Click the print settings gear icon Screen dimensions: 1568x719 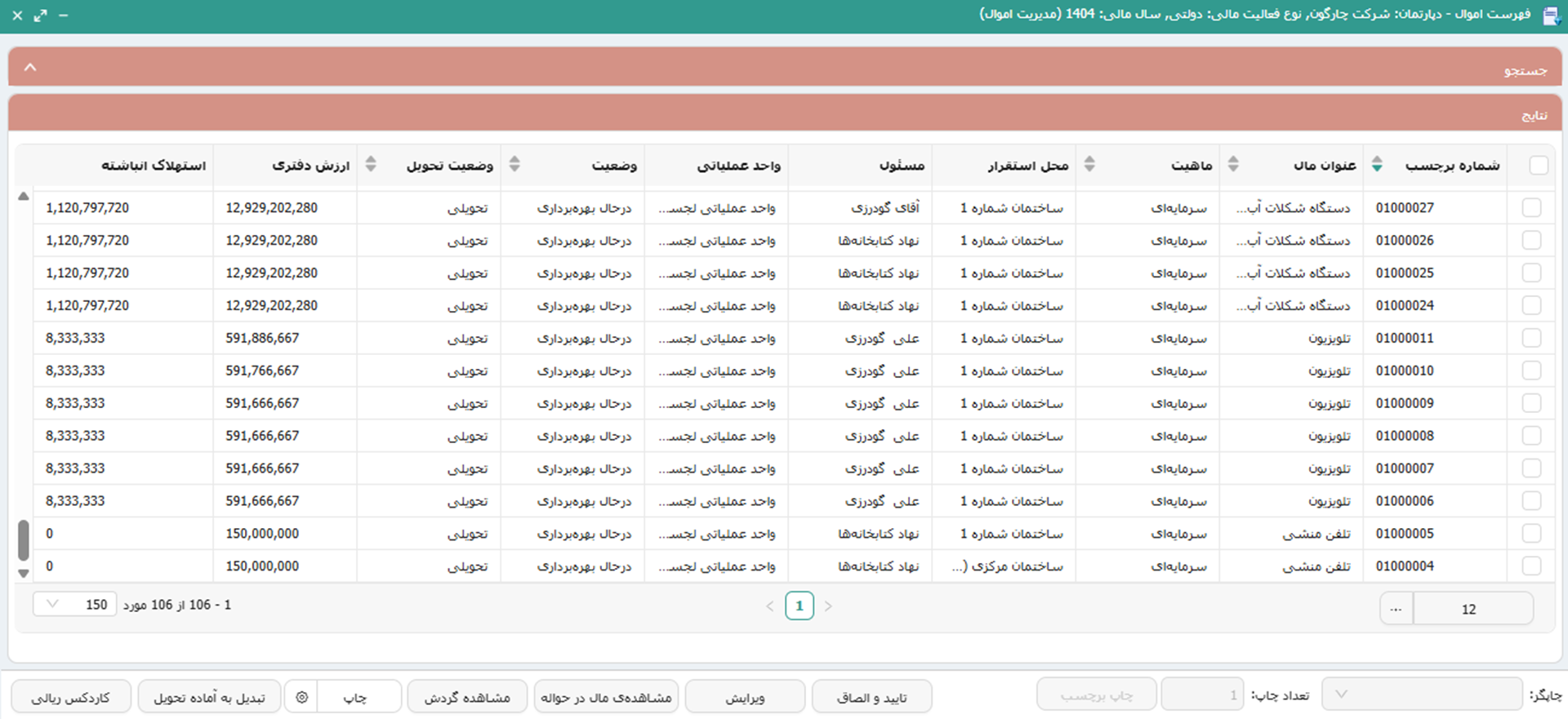[301, 698]
